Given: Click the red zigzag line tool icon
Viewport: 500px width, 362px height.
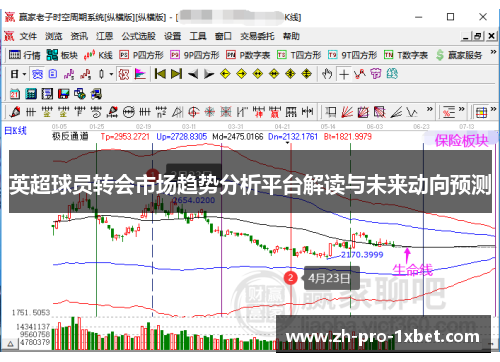Looking at the screenshot, I should pyautogui.click(x=360, y=74).
